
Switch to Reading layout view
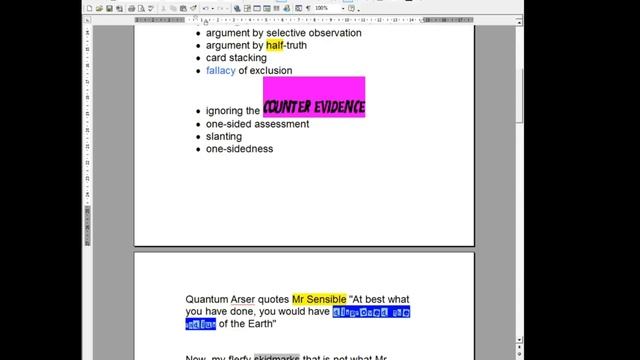coord(351,8)
